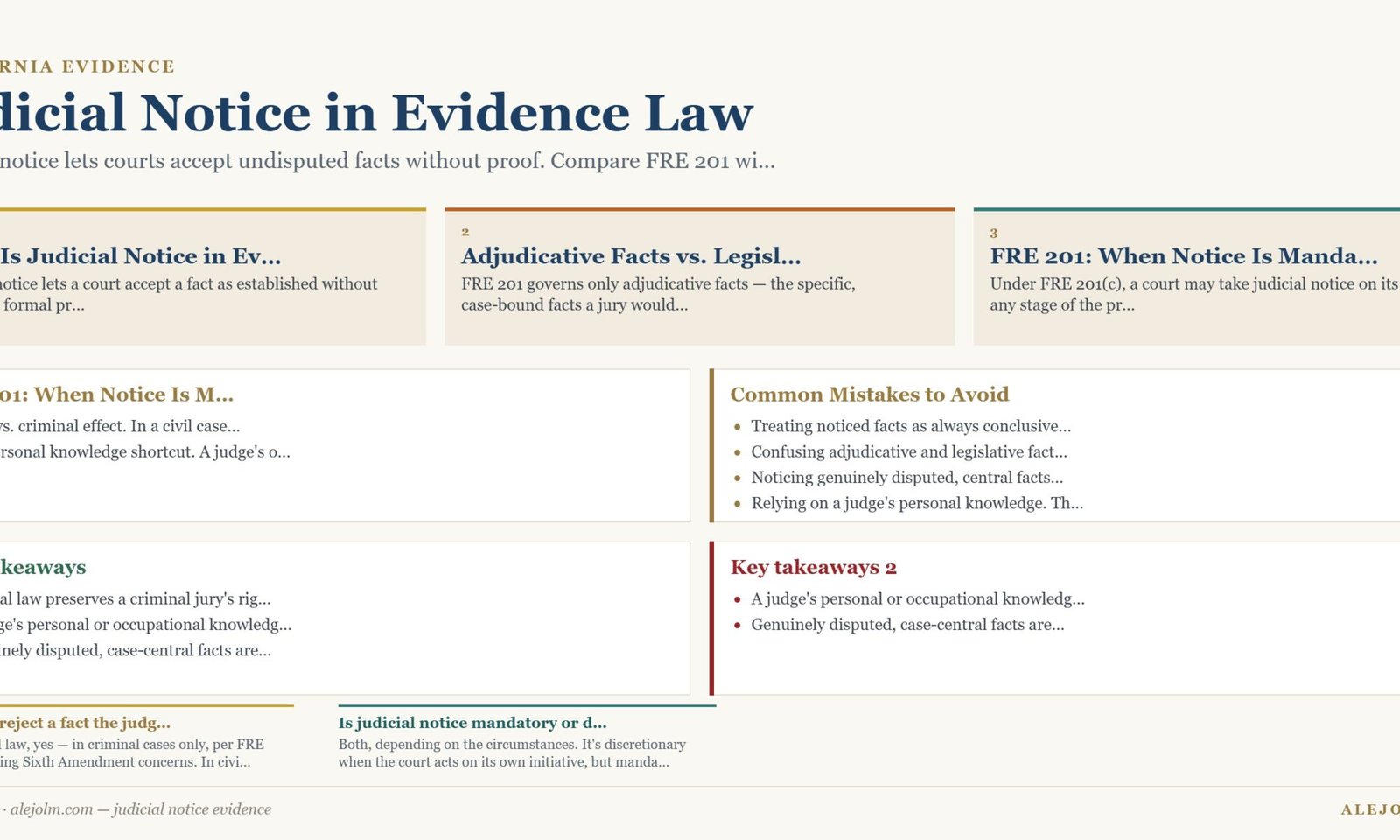Open the 'FRE 201: When Notice Is Manda...' card
Viewport: 1400px width, 840px height.
[x=1186, y=277]
